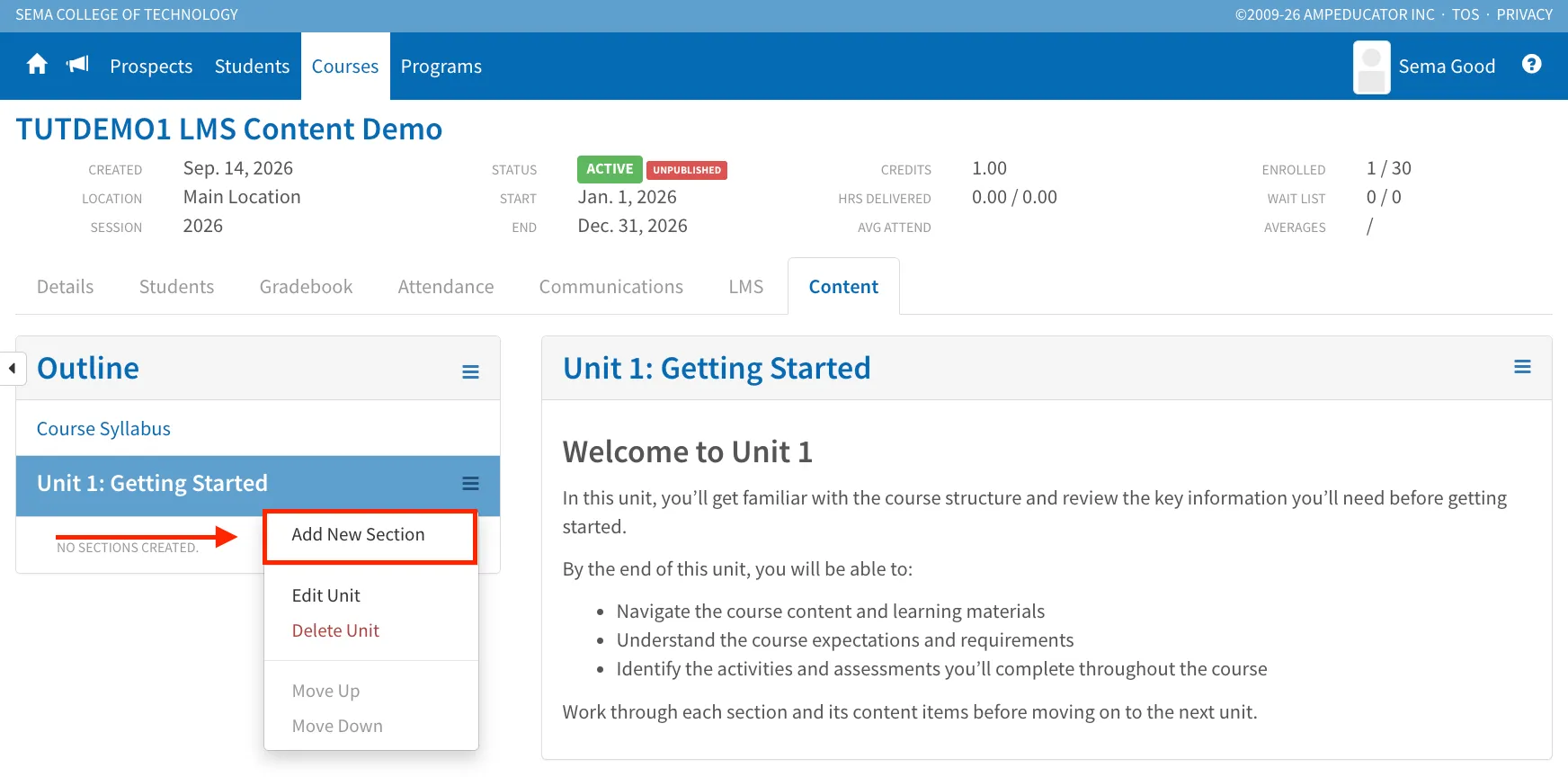This screenshot has height=777, width=1568.
Task: Open the PRIVACY link in header
Action: click(x=1525, y=14)
